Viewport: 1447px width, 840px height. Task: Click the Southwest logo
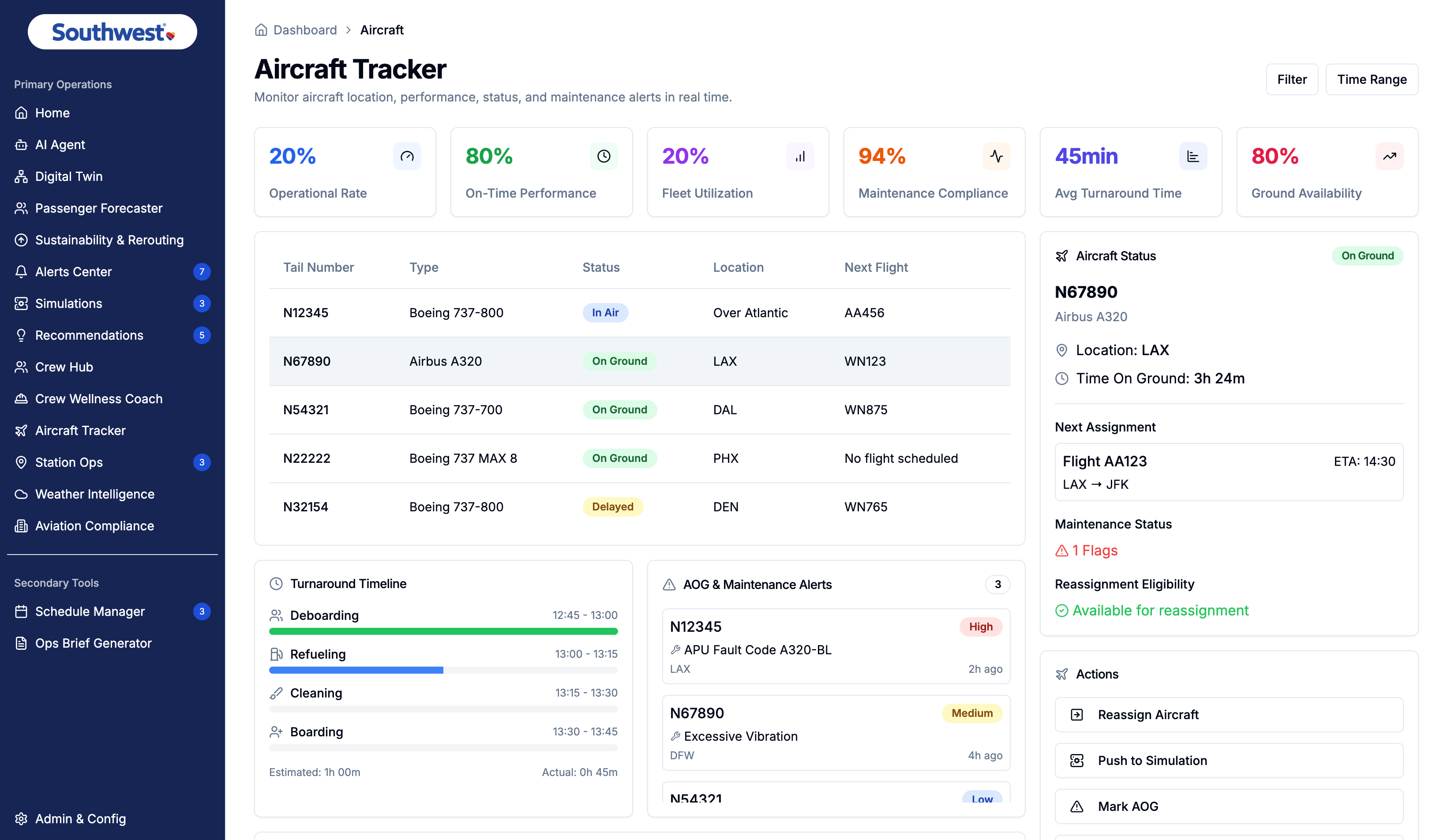(112, 32)
